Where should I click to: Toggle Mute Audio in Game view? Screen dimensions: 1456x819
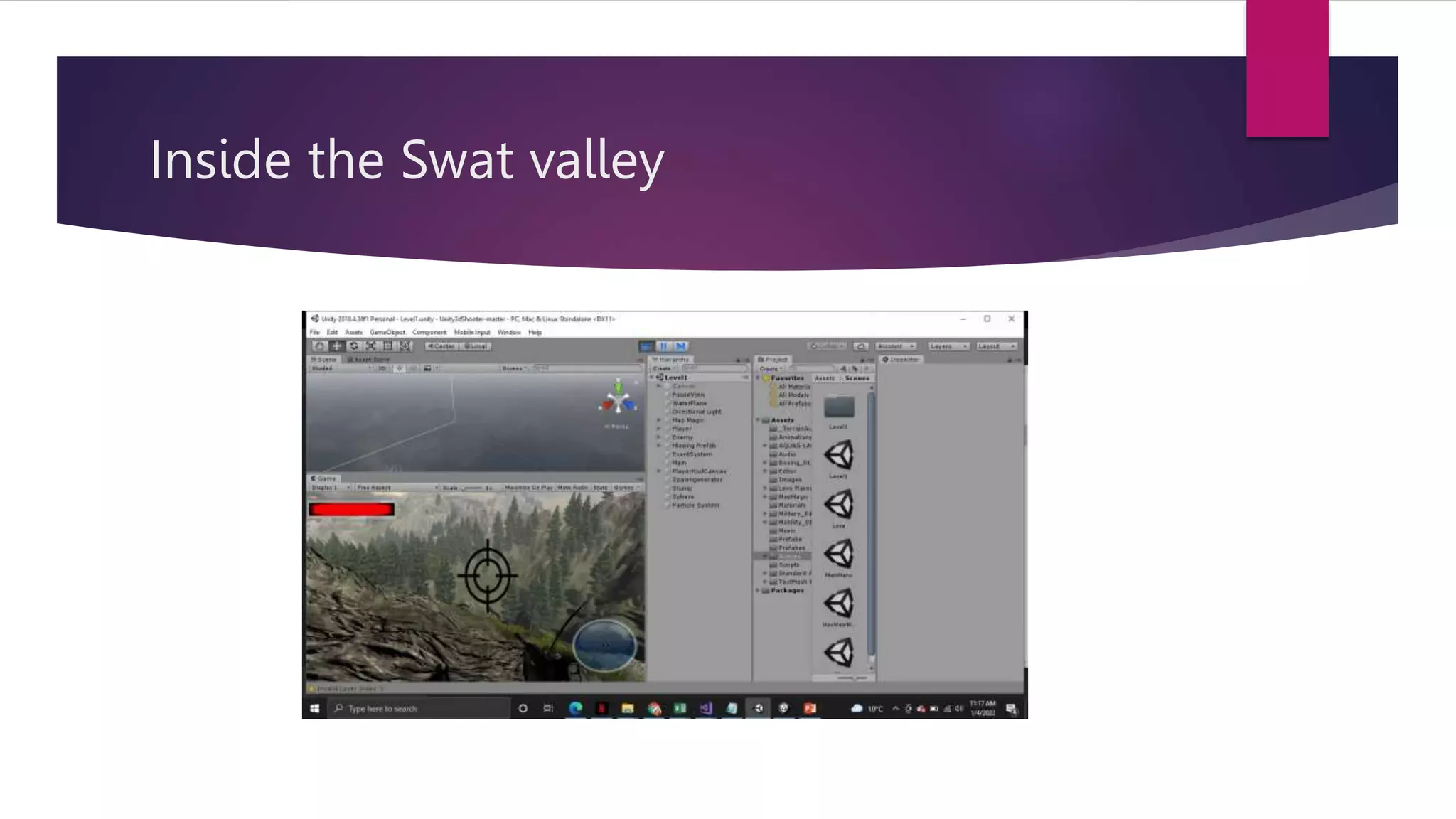tap(572, 488)
